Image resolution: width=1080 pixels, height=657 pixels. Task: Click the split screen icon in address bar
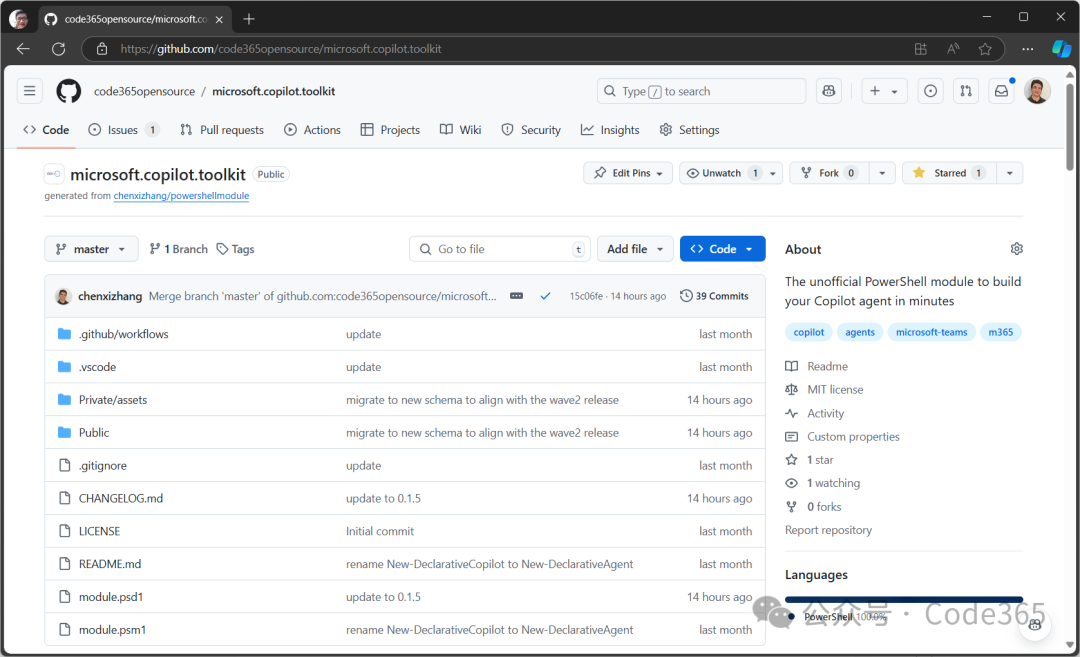pos(921,49)
